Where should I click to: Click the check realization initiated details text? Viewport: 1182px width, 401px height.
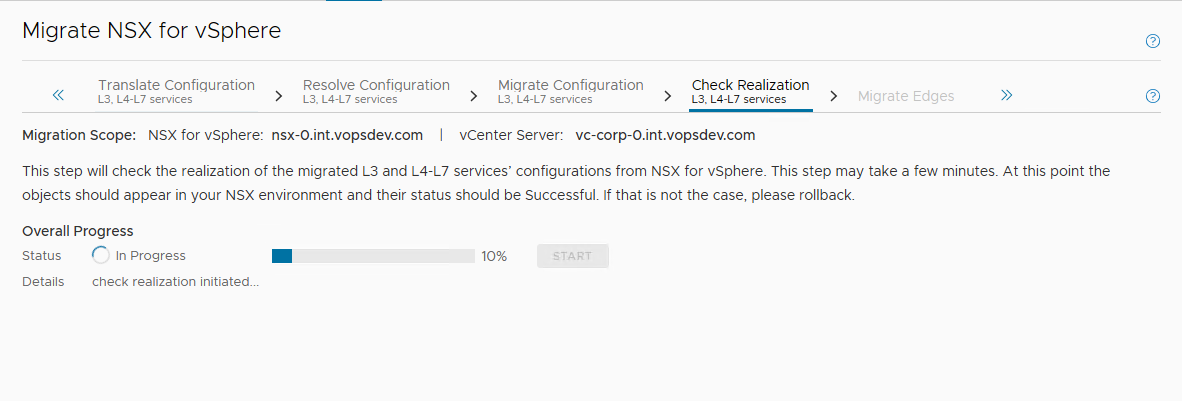[176, 282]
